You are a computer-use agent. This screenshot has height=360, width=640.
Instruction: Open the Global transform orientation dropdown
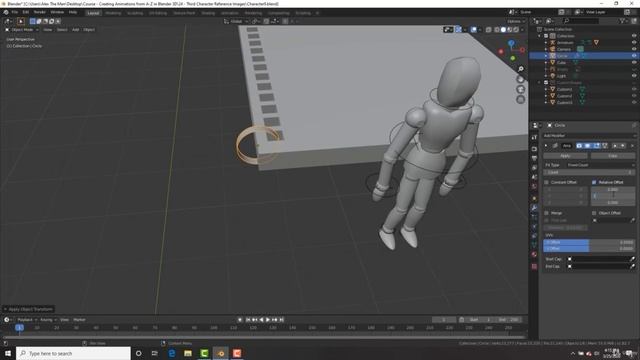click(x=236, y=21)
